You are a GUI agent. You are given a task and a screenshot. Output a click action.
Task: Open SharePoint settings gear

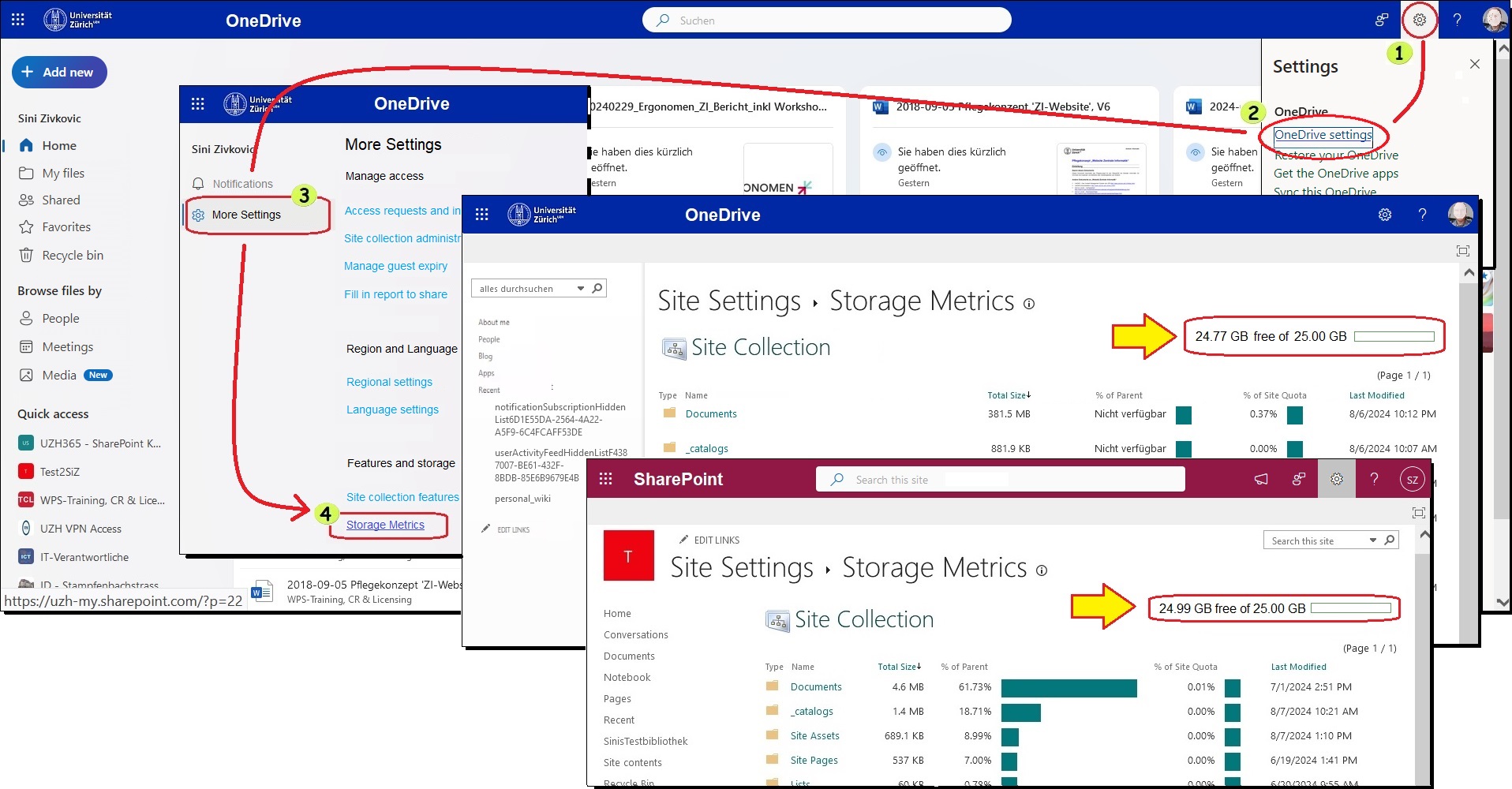tap(1336, 479)
